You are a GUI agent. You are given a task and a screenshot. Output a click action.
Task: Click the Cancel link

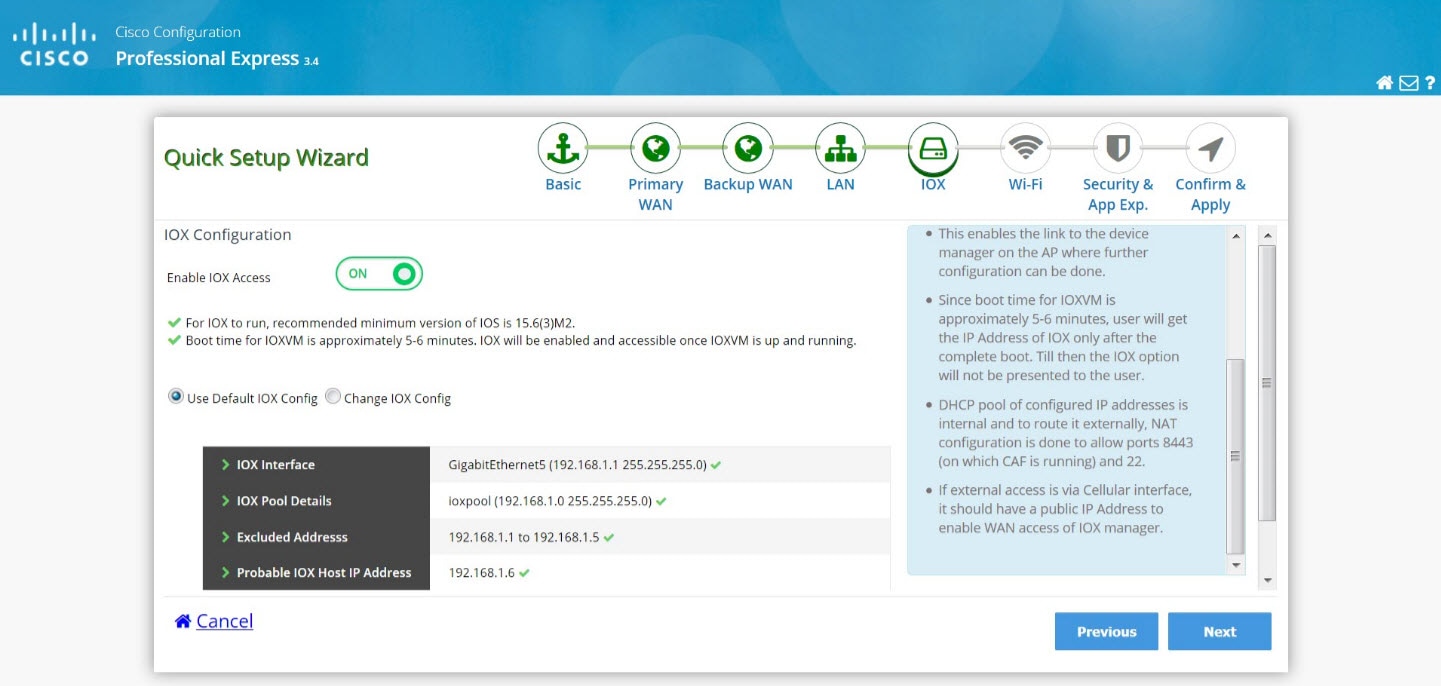224,621
